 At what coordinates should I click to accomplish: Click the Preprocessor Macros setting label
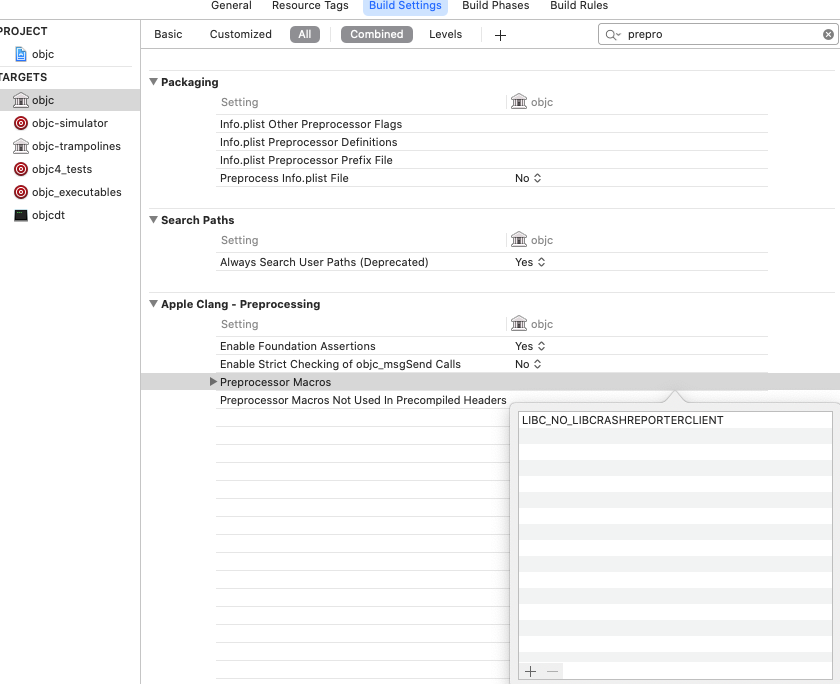pos(275,382)
